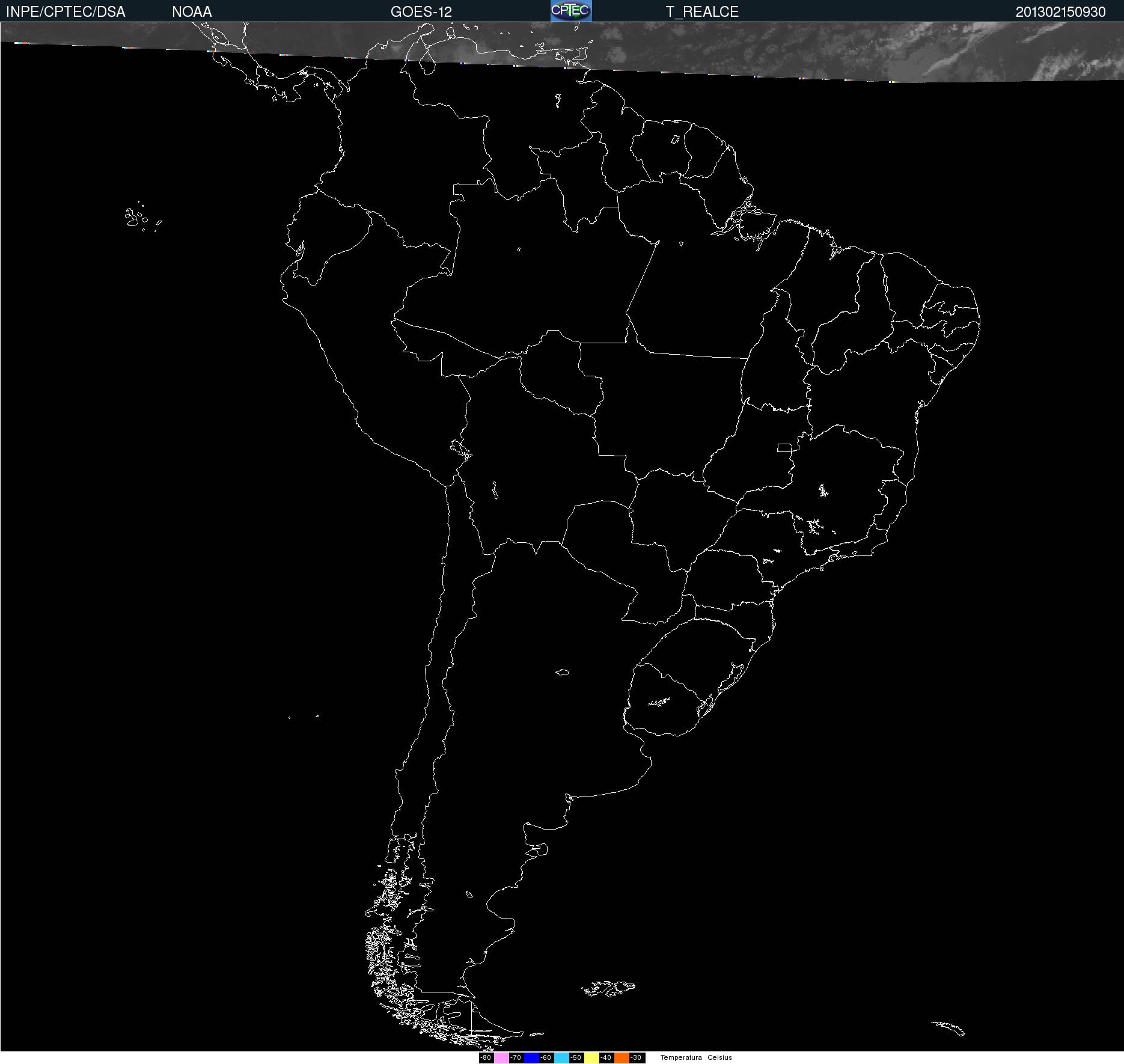Screen dimensions: 1124x1064
Task: Click the -80 legend value
Action: click(x=486, y=1058)
